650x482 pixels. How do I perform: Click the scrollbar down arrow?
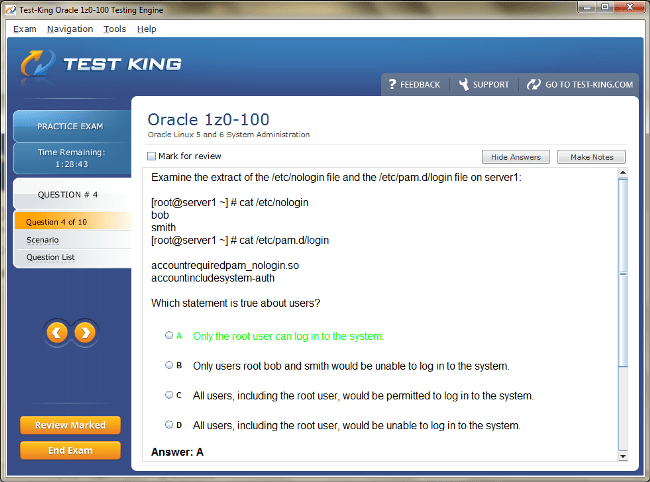point(623,456)
